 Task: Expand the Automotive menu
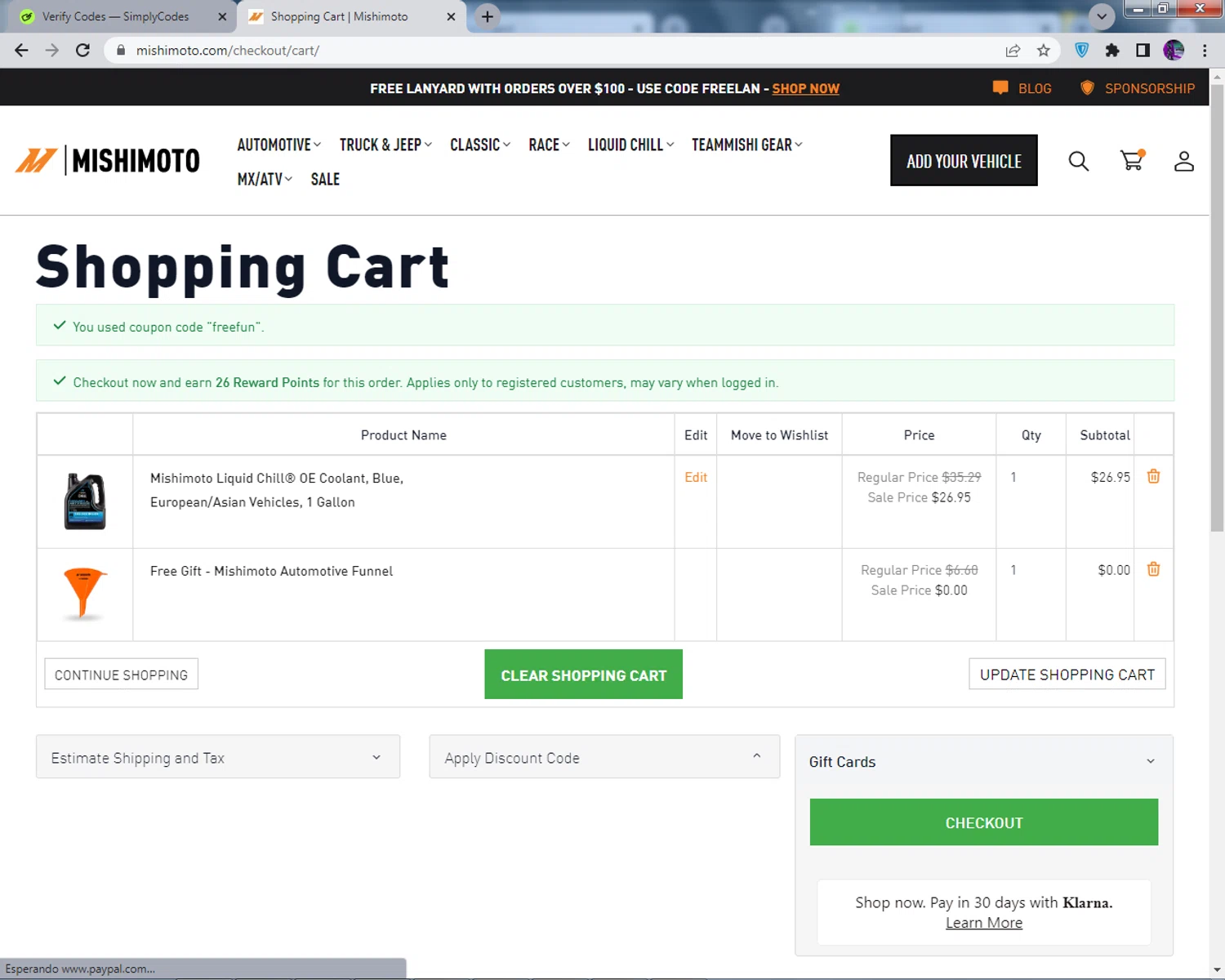278,145
